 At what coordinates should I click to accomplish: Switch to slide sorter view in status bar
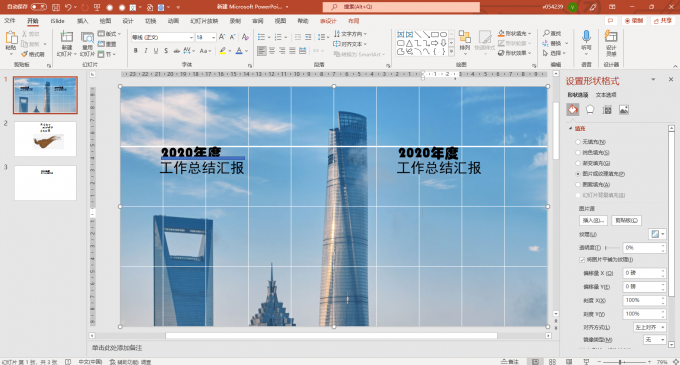[x=552, y=362]
